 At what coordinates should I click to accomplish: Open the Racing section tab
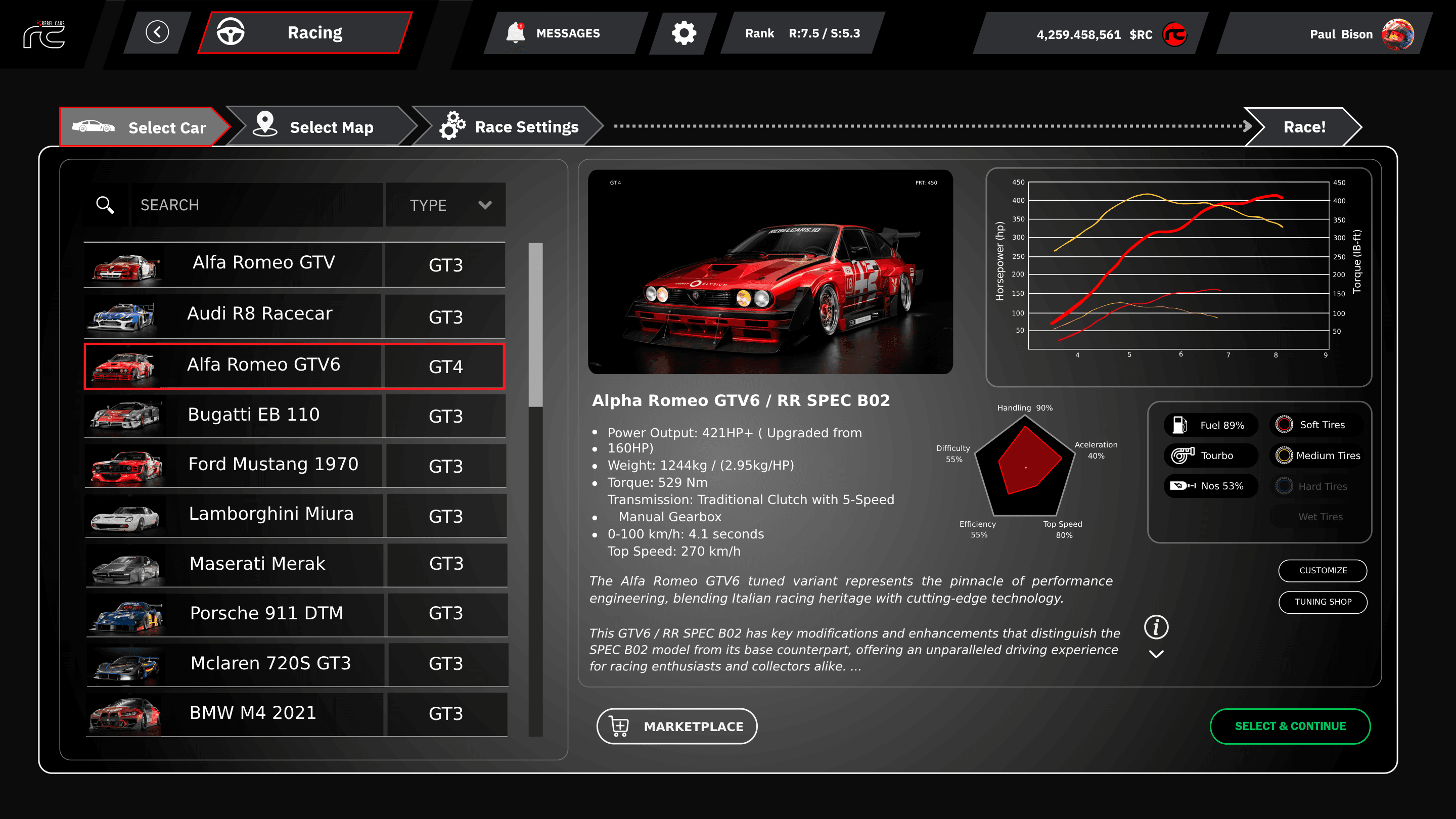(305, 32)
